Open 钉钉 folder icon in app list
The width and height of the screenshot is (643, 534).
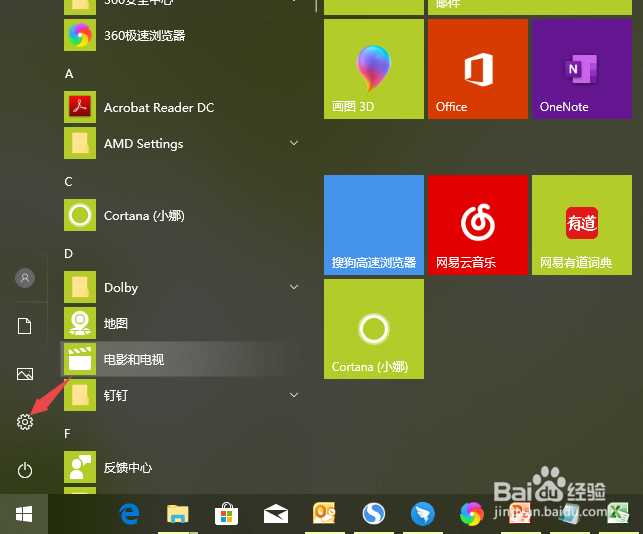80,395
